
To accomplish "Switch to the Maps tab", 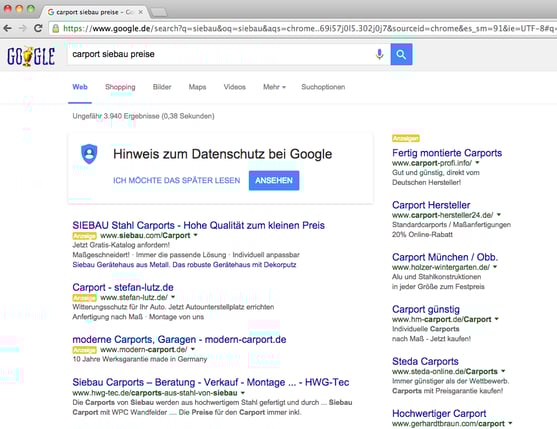I will [x=197, y=87].
